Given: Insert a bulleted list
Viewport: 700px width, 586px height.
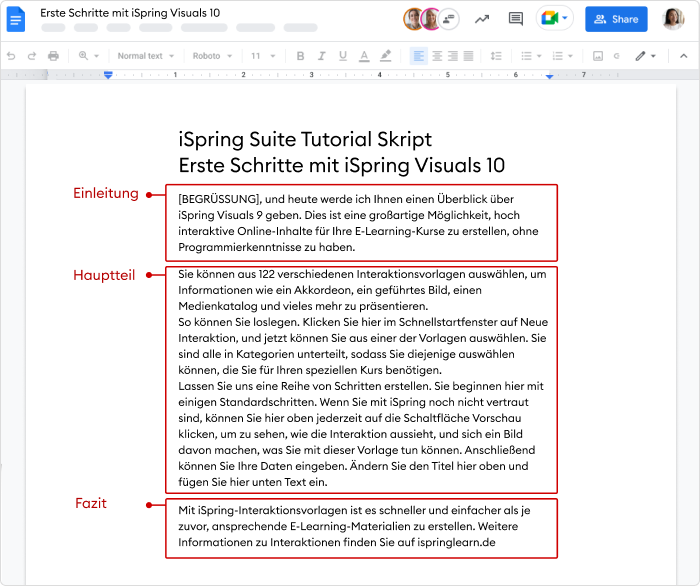Looking at the screenshot, I should (527, 56).
